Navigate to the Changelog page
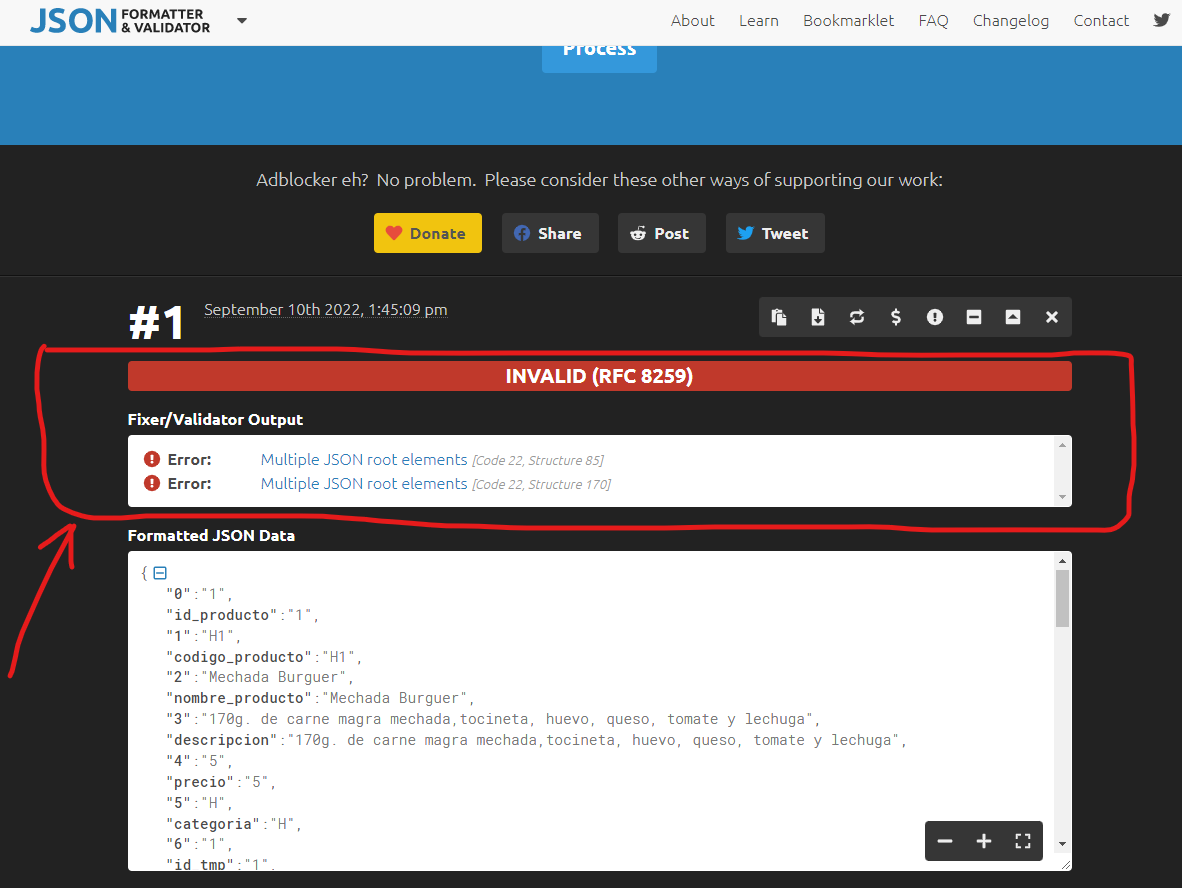 pos(1011,20)
